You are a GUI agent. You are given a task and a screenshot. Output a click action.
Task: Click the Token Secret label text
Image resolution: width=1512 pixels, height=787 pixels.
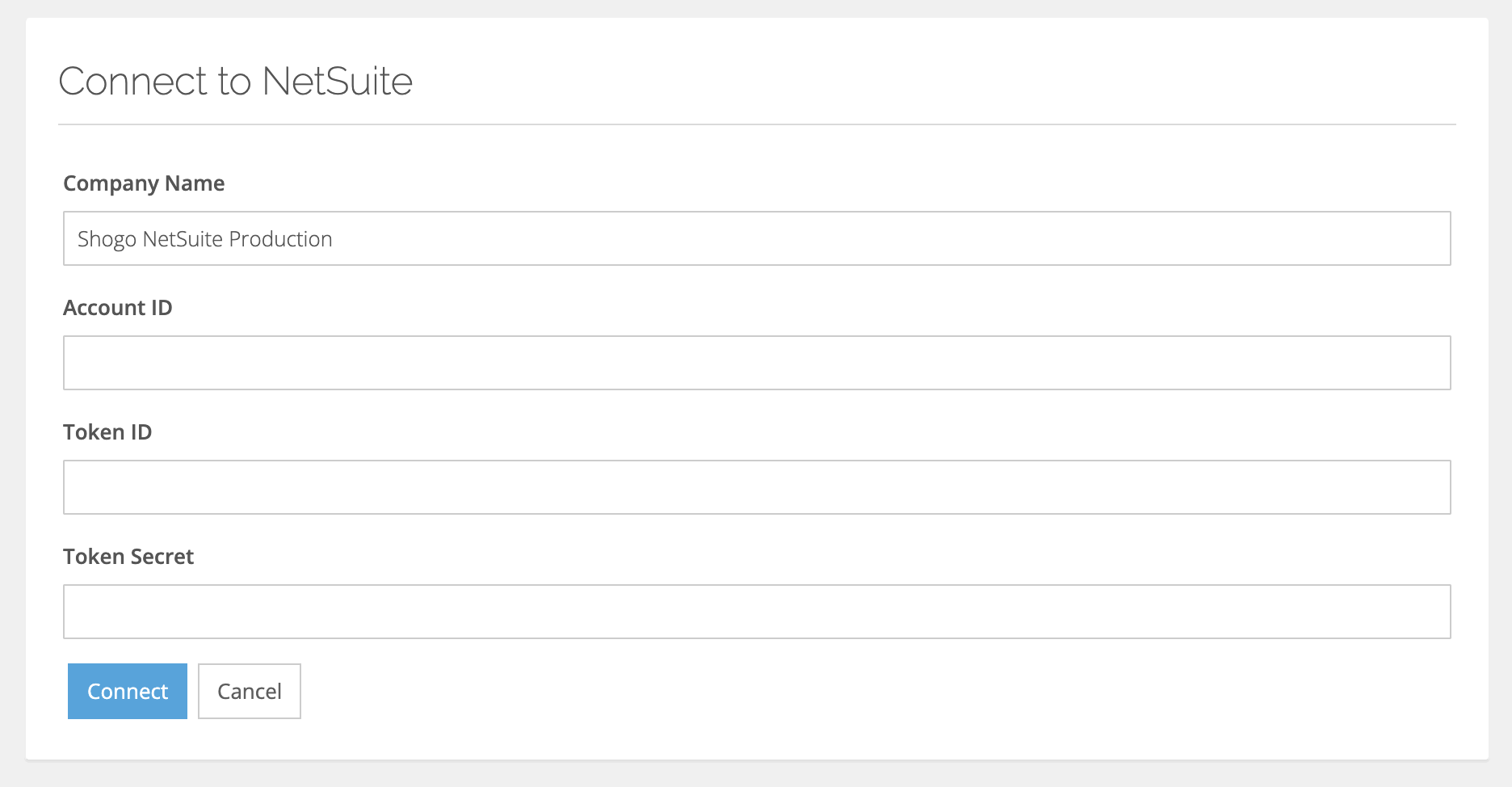pyautogui.click(x=128, y=557)
